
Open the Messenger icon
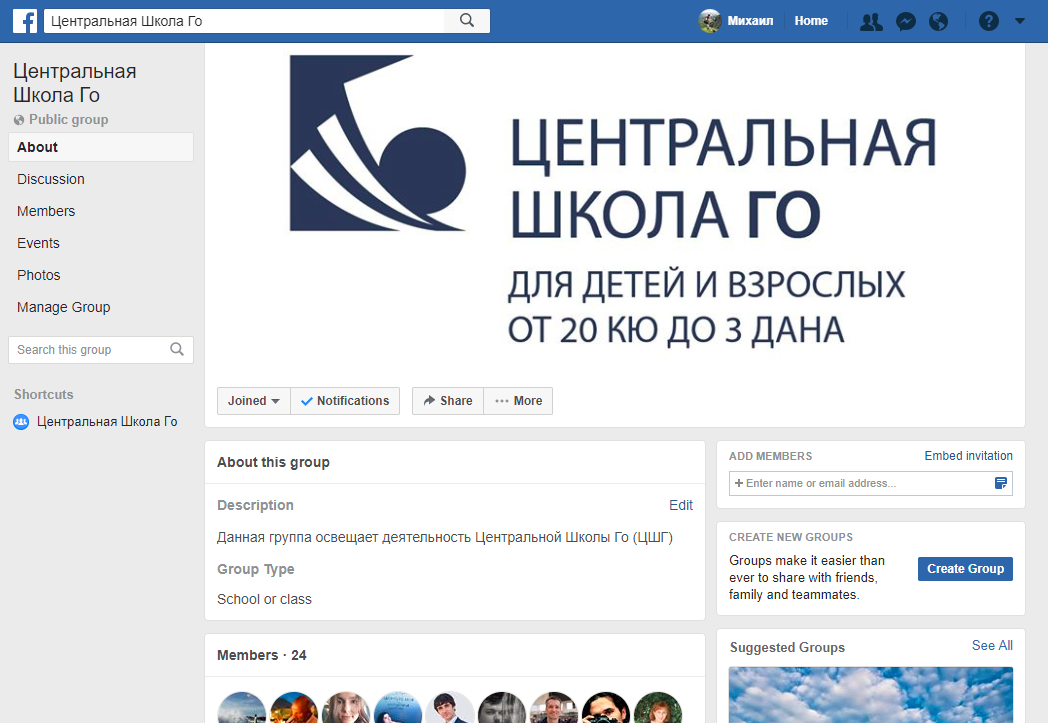tap(906, 21)
